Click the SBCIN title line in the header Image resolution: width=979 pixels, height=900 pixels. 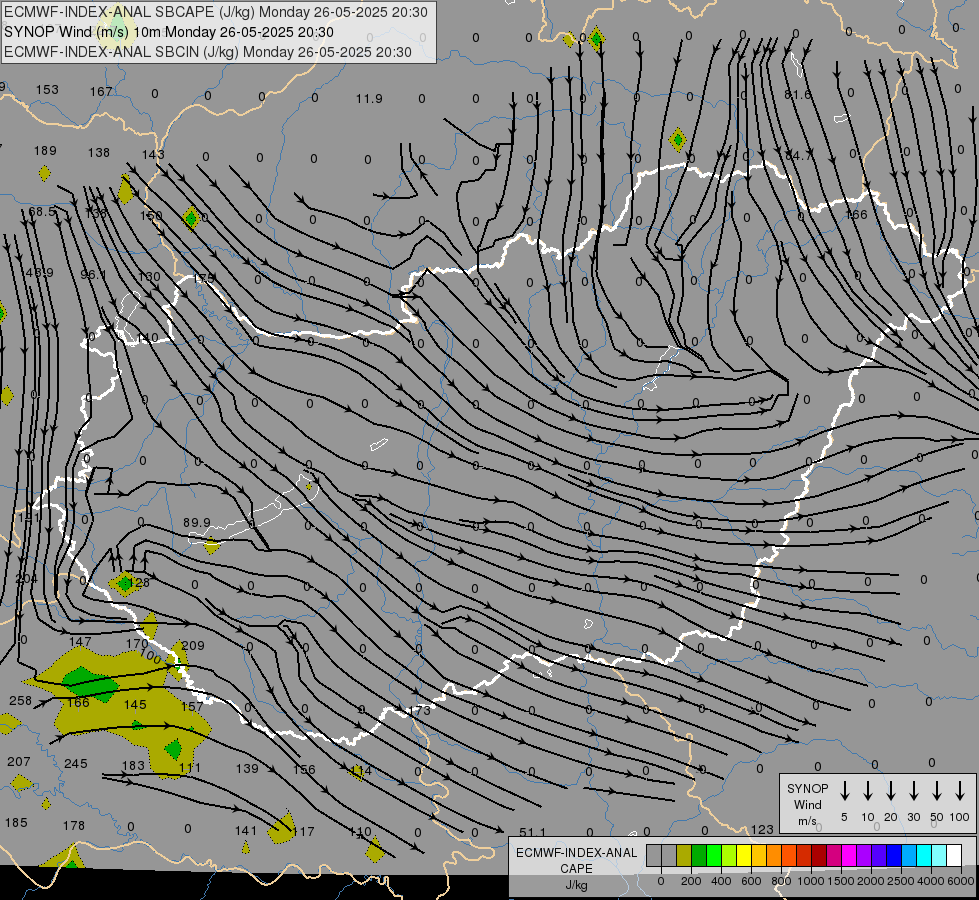[208, 52]
